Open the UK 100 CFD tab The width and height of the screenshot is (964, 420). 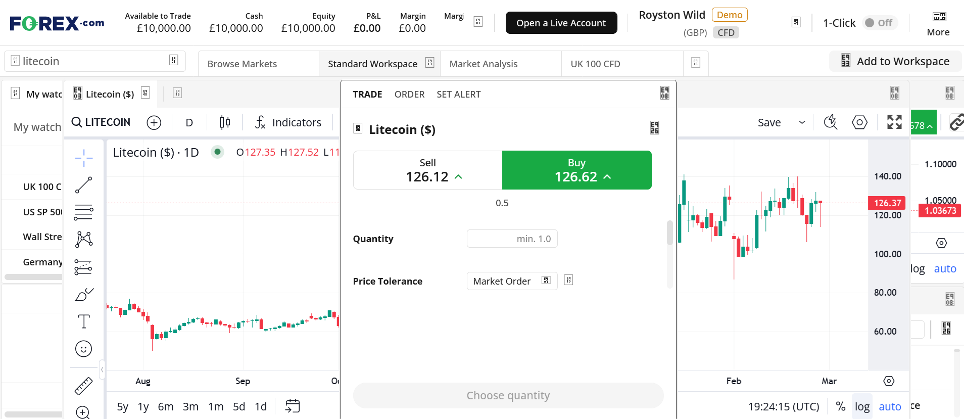[x=622, y=63]
